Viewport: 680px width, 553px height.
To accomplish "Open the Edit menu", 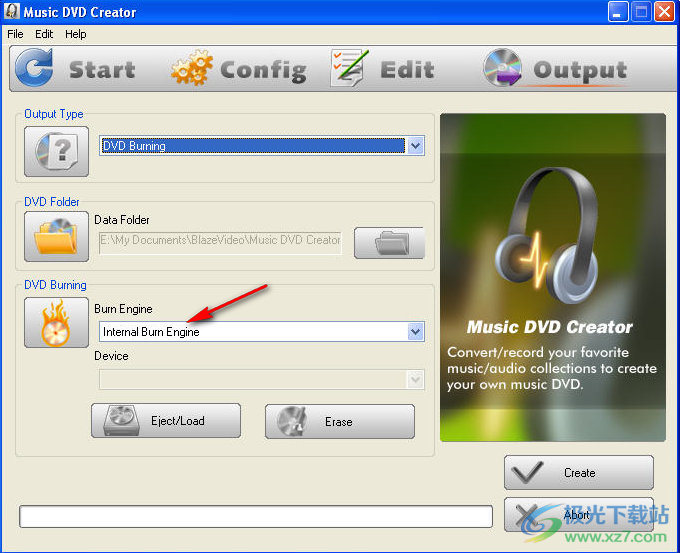I will (x=44, y=34).
